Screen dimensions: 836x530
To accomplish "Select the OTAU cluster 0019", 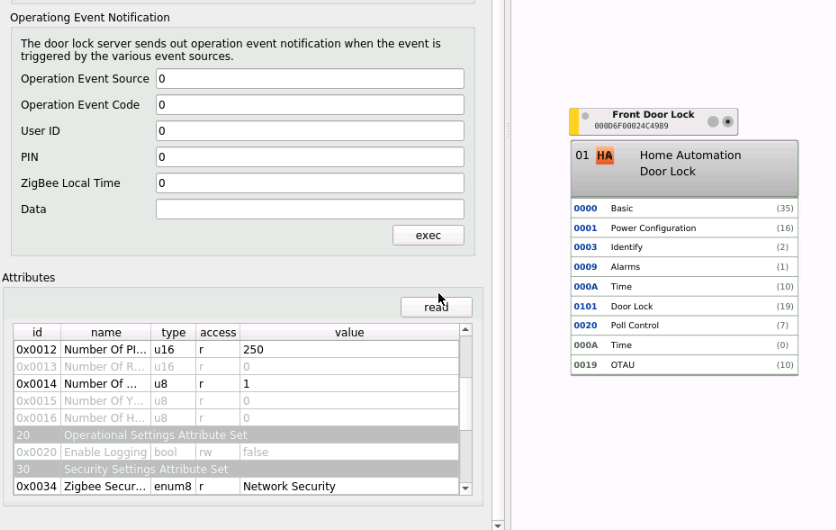I will [684, 365].
